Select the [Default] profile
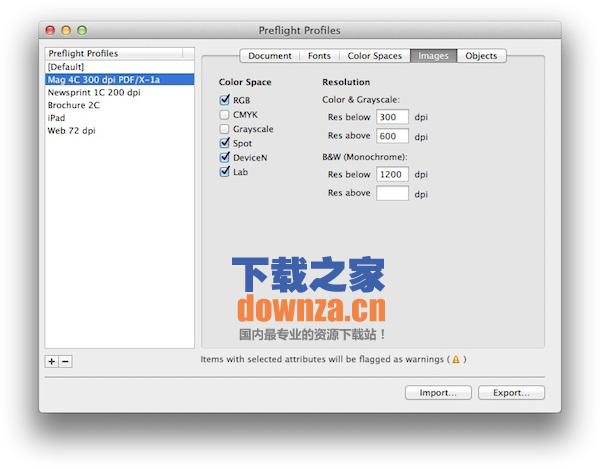 [119, 67]
